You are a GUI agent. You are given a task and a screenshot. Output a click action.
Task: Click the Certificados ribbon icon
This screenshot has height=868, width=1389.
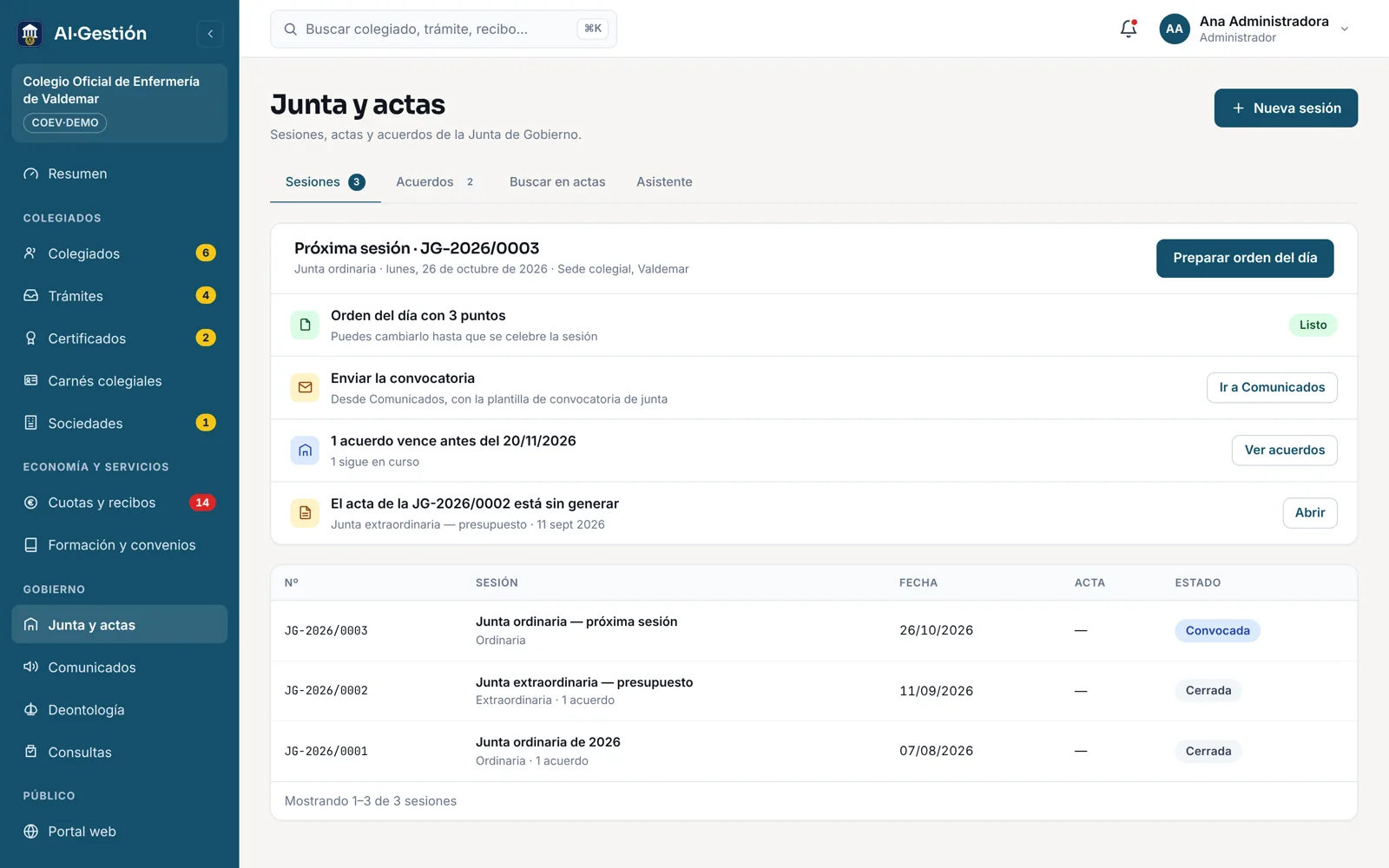(31, 339)
